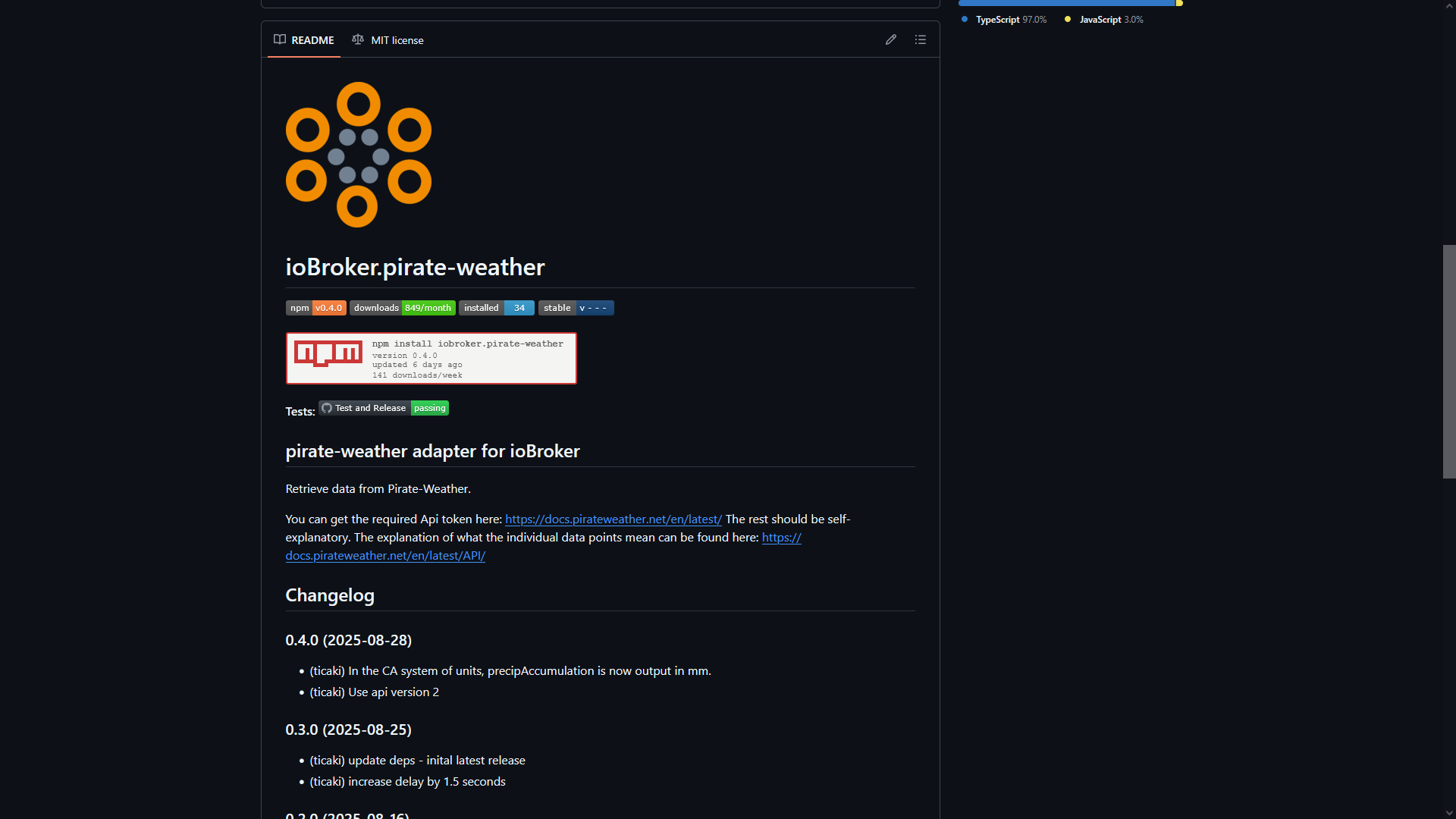The height and width of the screenshot is (819, 1456).
Task: Open the npm install info card
Action: click(431, 358)
